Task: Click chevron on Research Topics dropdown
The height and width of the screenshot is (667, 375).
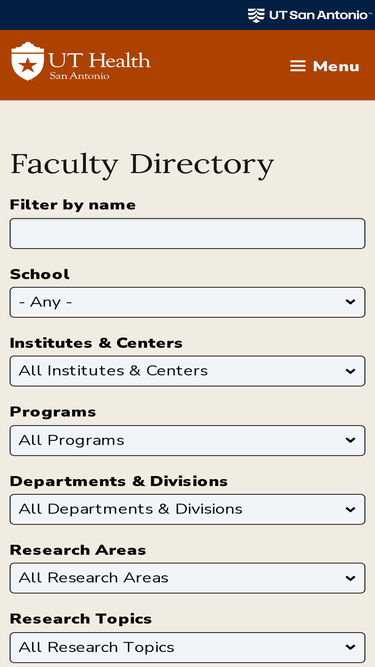Action: (x=350, y=647)
